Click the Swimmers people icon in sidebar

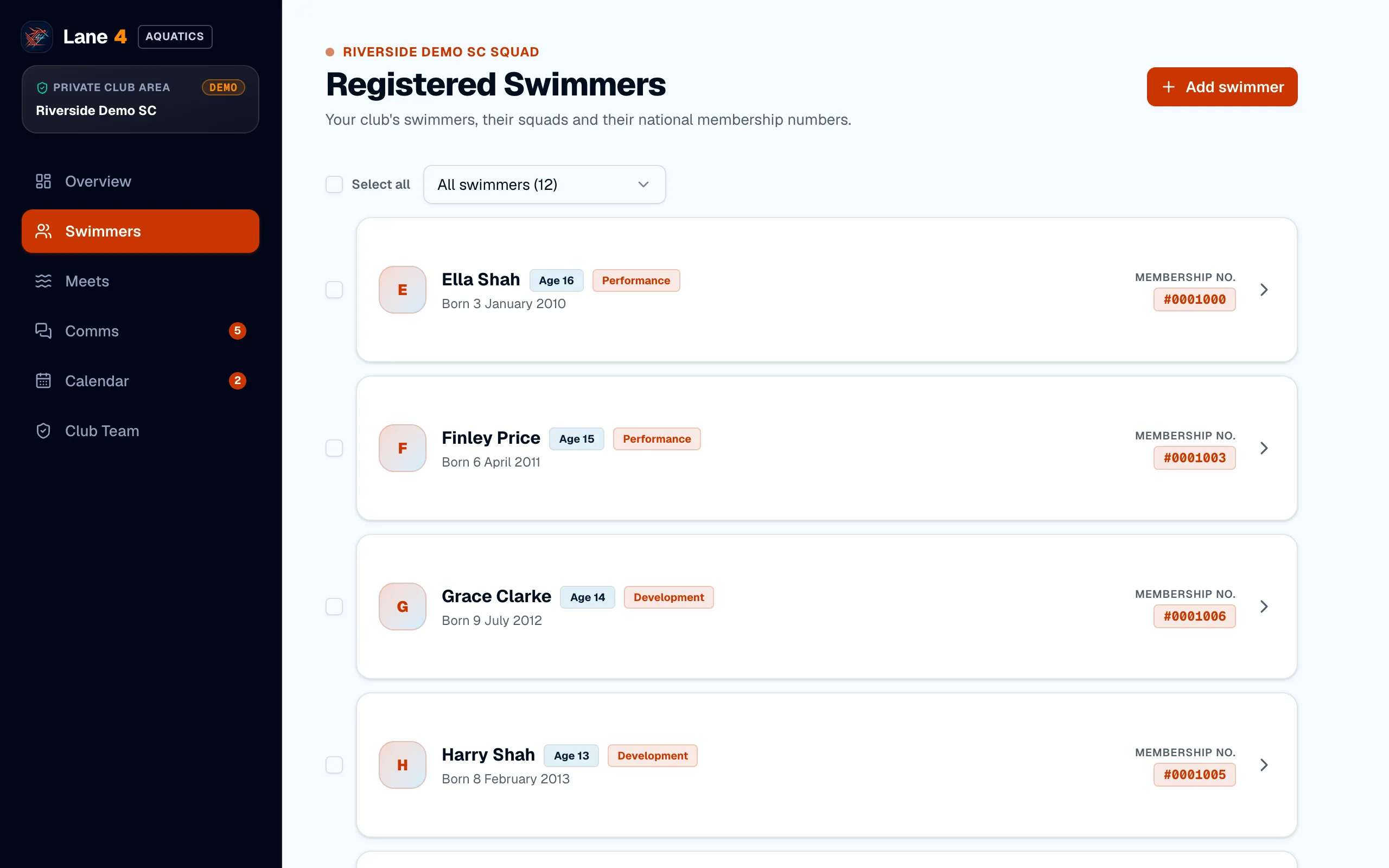pos(43,231)
